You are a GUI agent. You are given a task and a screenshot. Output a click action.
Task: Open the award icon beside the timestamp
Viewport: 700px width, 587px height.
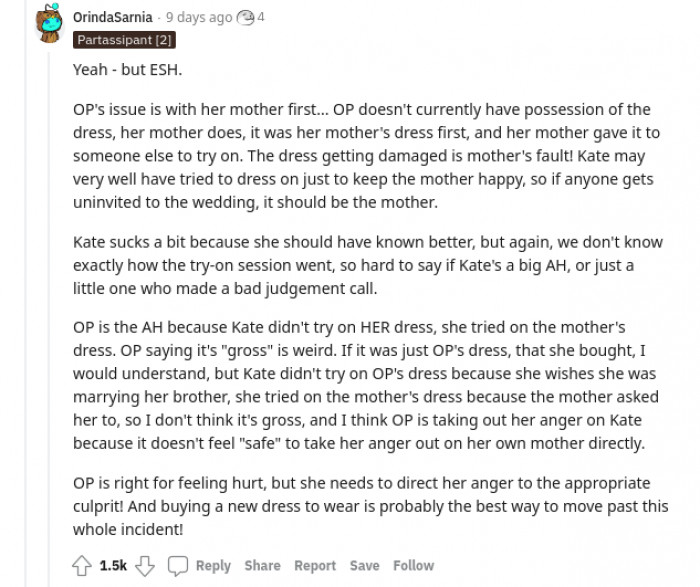(245, 17)
